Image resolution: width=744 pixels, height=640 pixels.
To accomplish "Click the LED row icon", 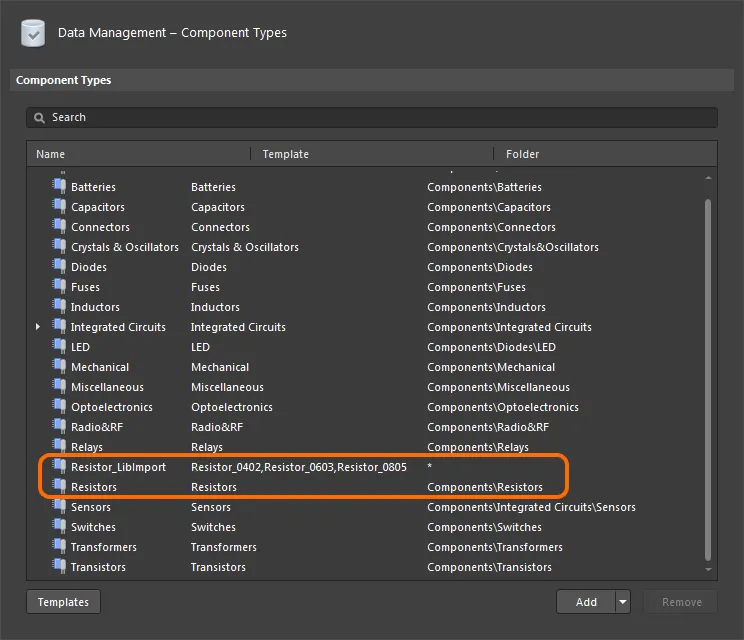I will [x=59, y=347].
